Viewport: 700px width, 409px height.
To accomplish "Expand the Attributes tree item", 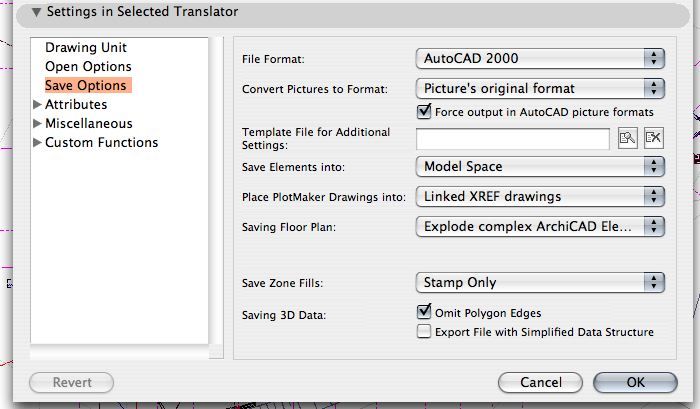I will click(x=38, y=105).
